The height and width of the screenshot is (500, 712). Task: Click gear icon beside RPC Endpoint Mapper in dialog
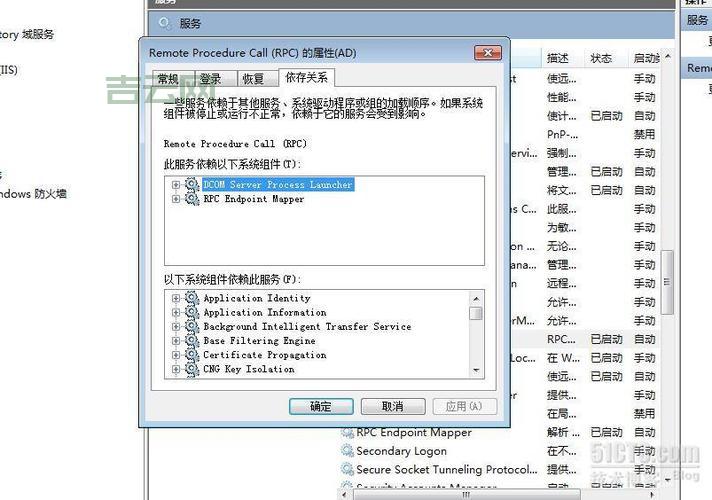click(192, 199)
